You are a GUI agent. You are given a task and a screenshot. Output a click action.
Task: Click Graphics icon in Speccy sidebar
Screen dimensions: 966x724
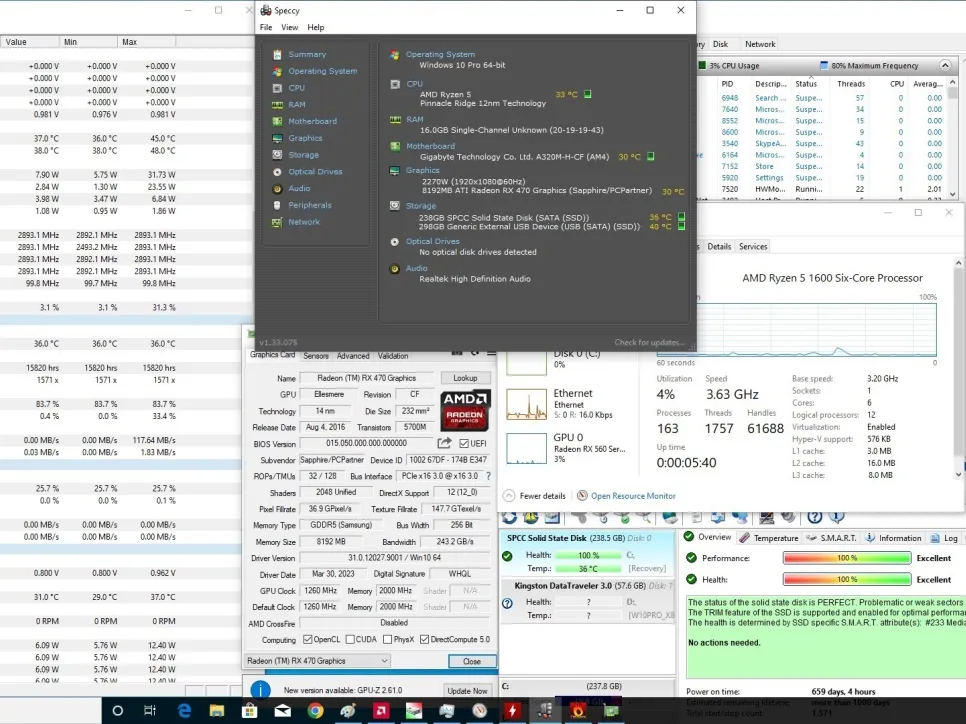coord(277,138)
